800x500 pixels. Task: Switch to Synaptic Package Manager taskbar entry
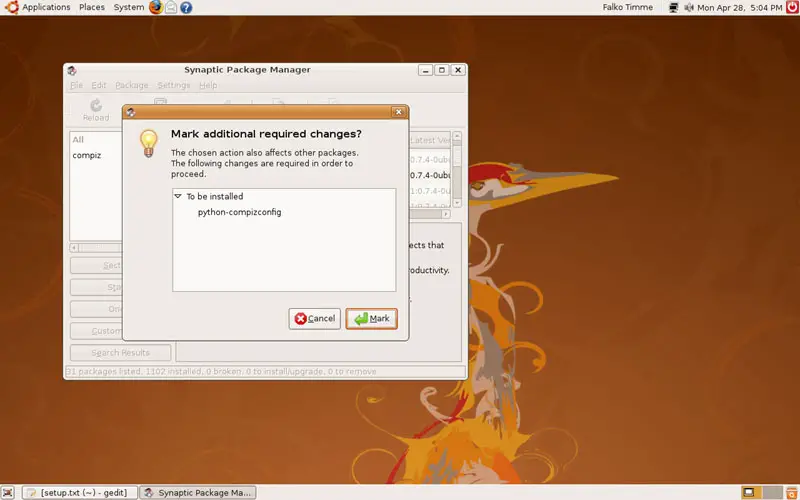198,493
